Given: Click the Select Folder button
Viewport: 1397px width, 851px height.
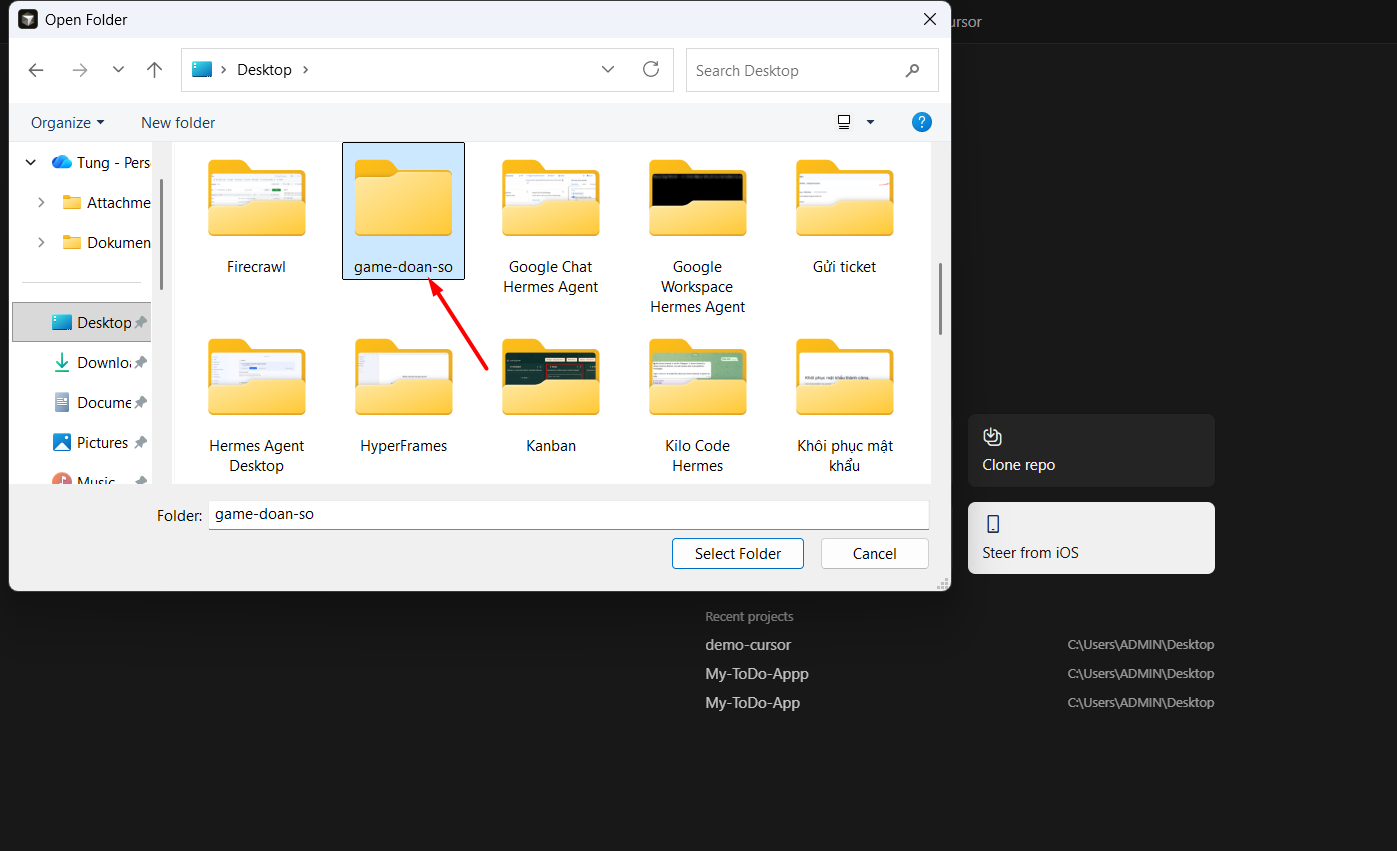Looking at the screenshot, I should tap(738, 553).
